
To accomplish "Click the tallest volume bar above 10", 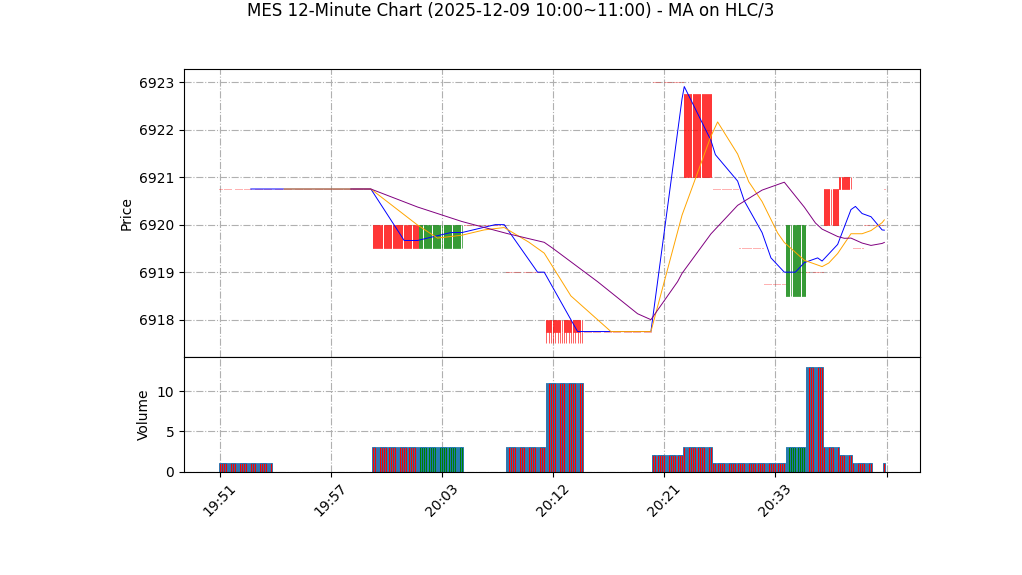I will [x=814, y=420].
